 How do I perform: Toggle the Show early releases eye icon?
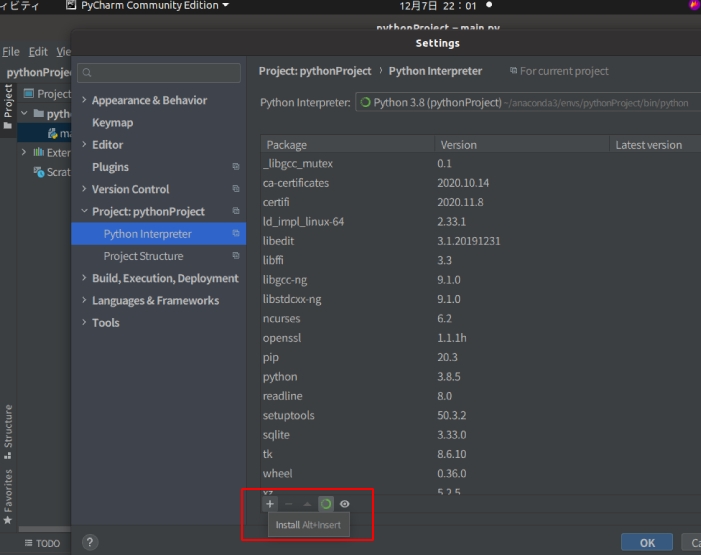pyautogui.click(x=344, y=504)
